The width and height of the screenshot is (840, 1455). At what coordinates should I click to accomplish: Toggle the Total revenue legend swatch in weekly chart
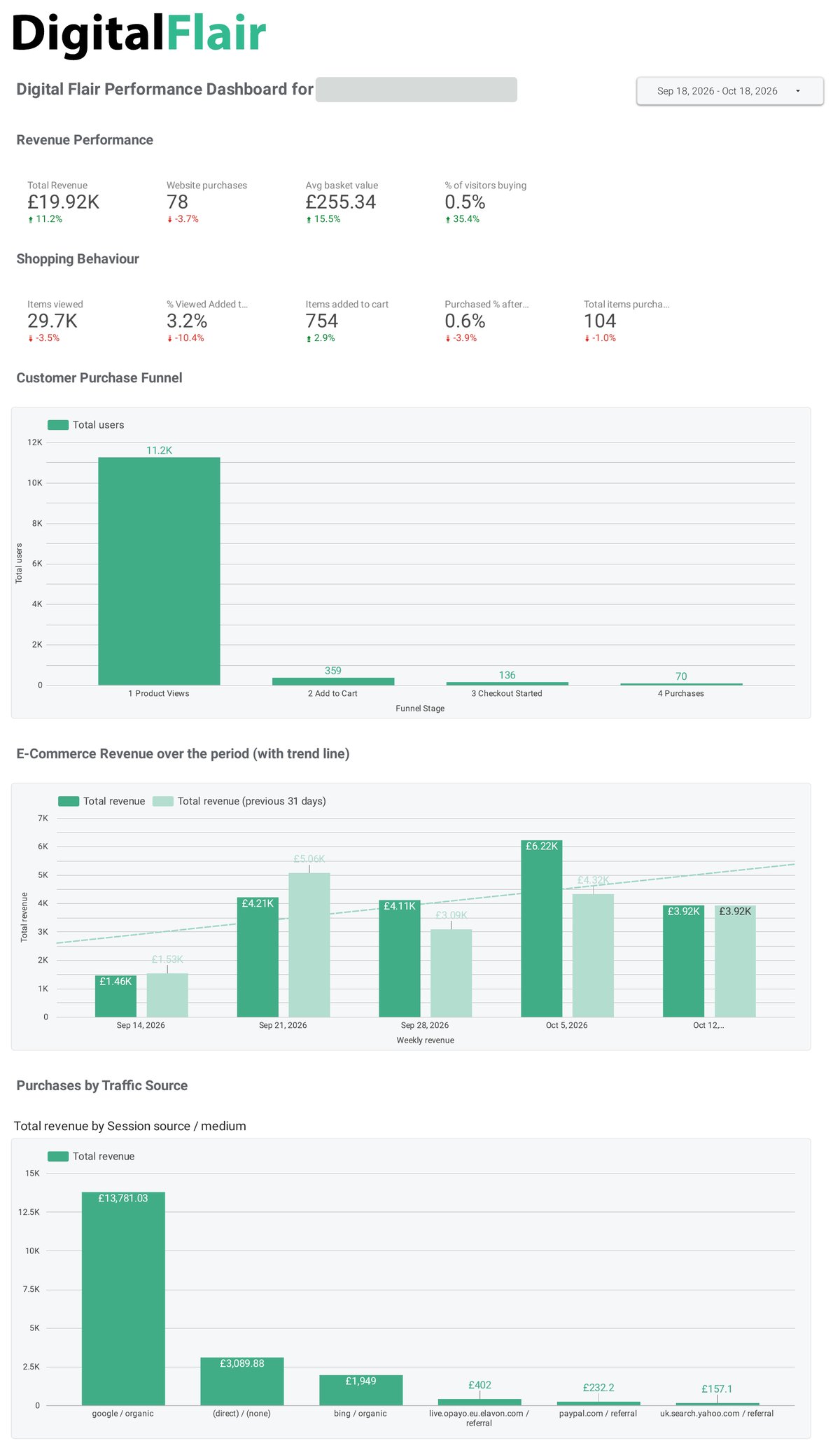[69, 801]
